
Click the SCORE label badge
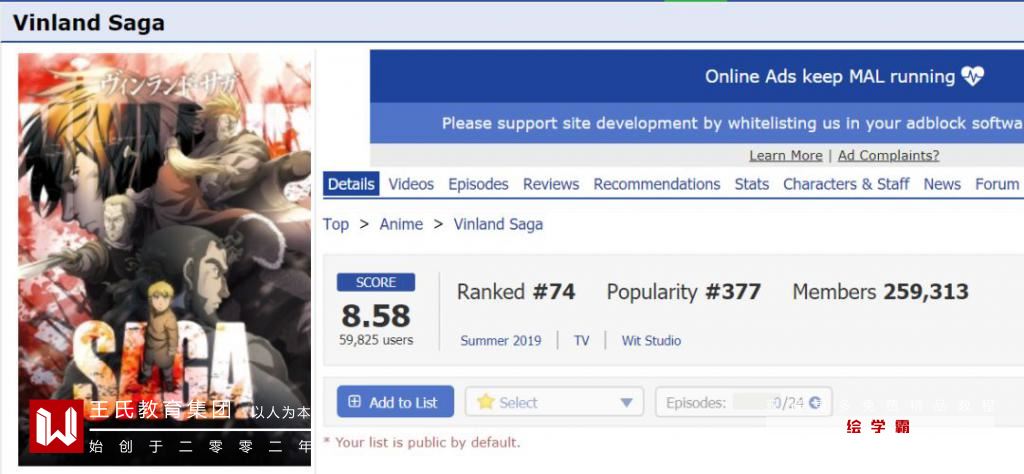tap(376, 283)
